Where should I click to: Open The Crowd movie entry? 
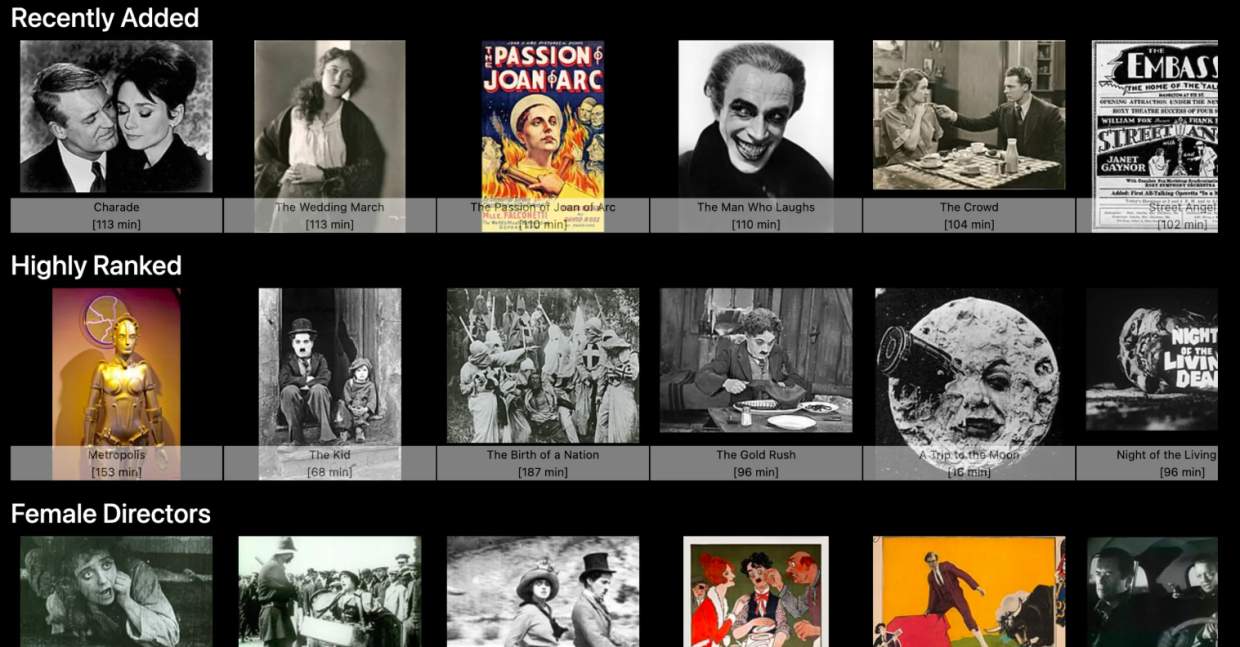point(966,115)
